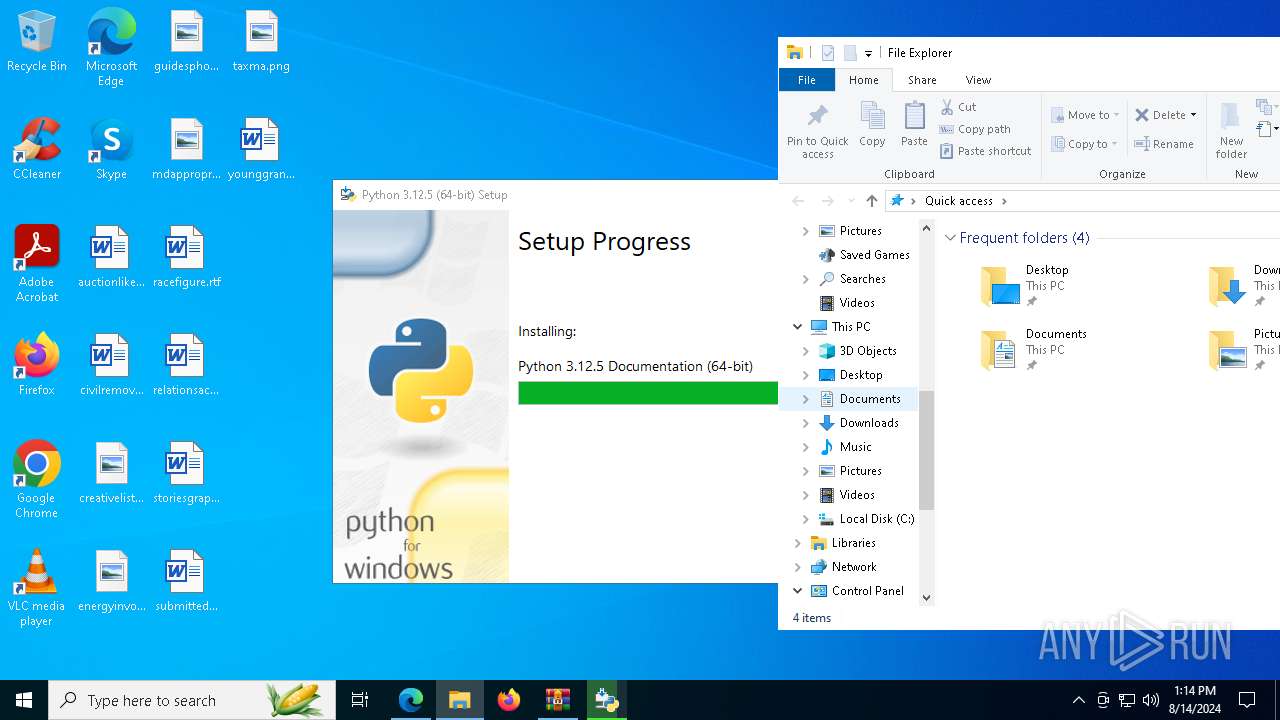Open Adobe Acrobat desktop shortcut
The image size is (1280, 720).
point(37,264)
